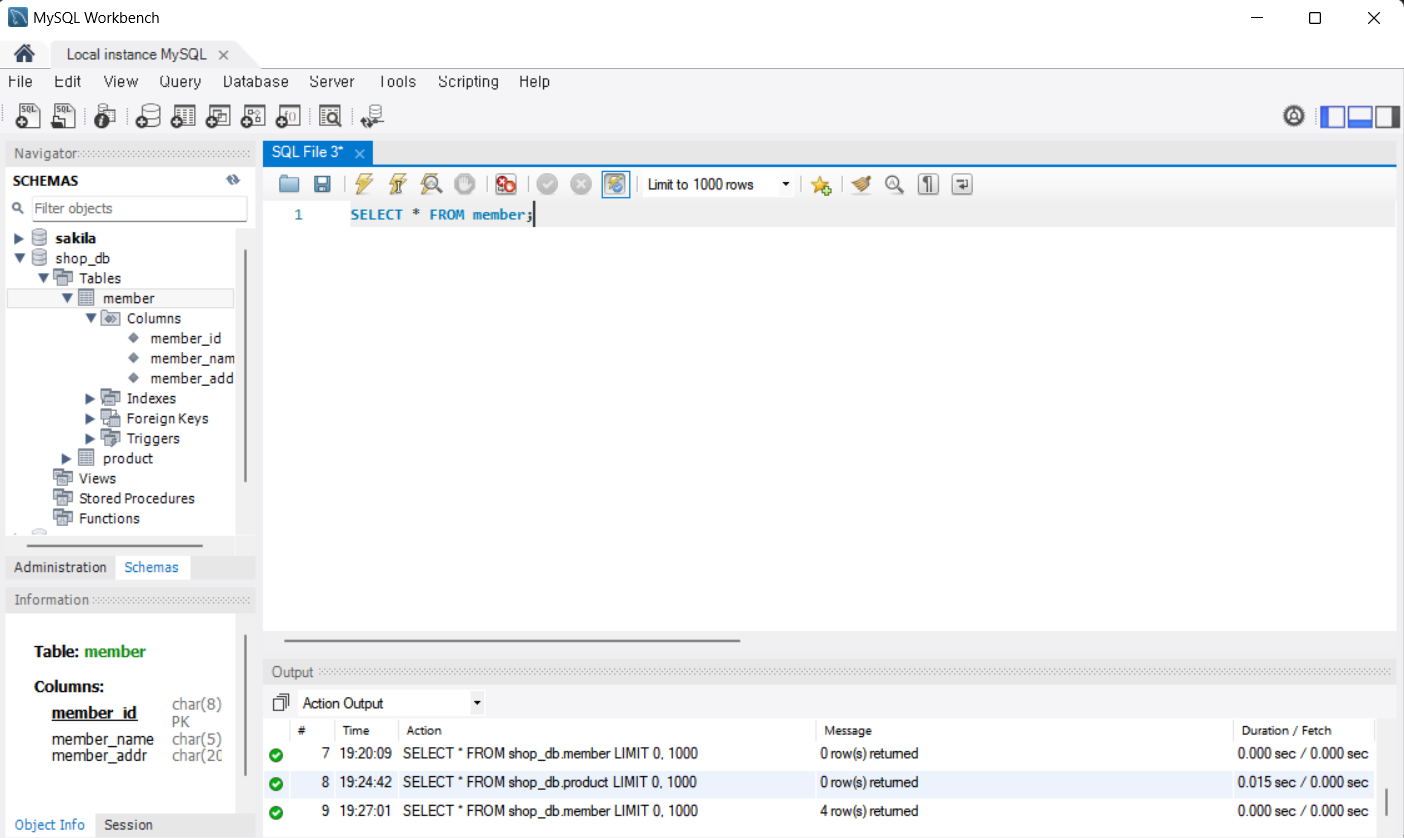
Task: Stop the running query icon
Action: point(464,184)
